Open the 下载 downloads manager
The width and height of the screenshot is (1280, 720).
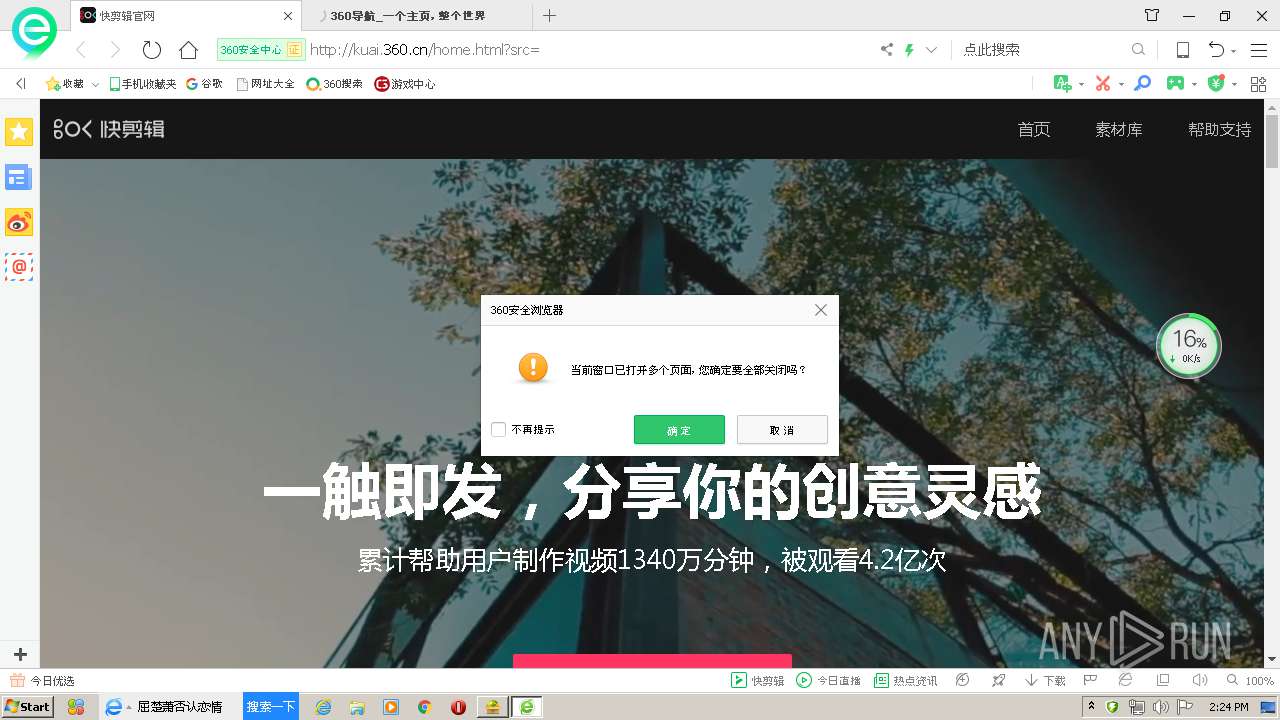pyautogui.click(x=1045, y=681)
